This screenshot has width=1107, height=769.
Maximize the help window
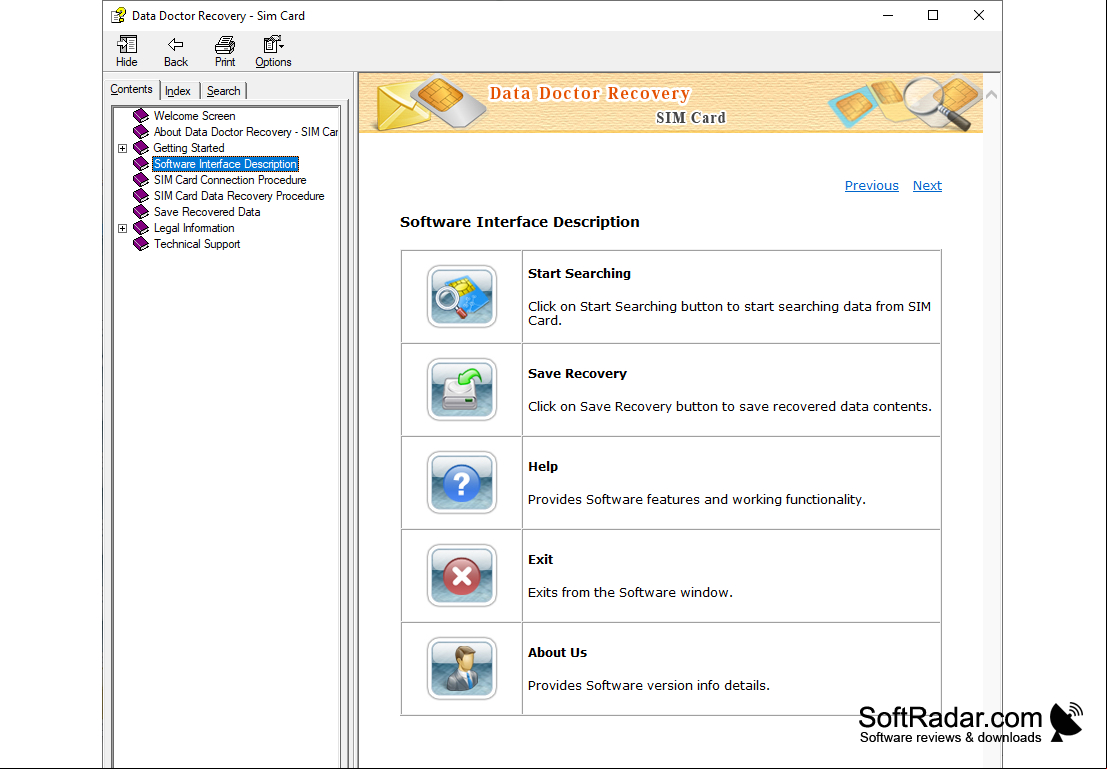point(933,16)
